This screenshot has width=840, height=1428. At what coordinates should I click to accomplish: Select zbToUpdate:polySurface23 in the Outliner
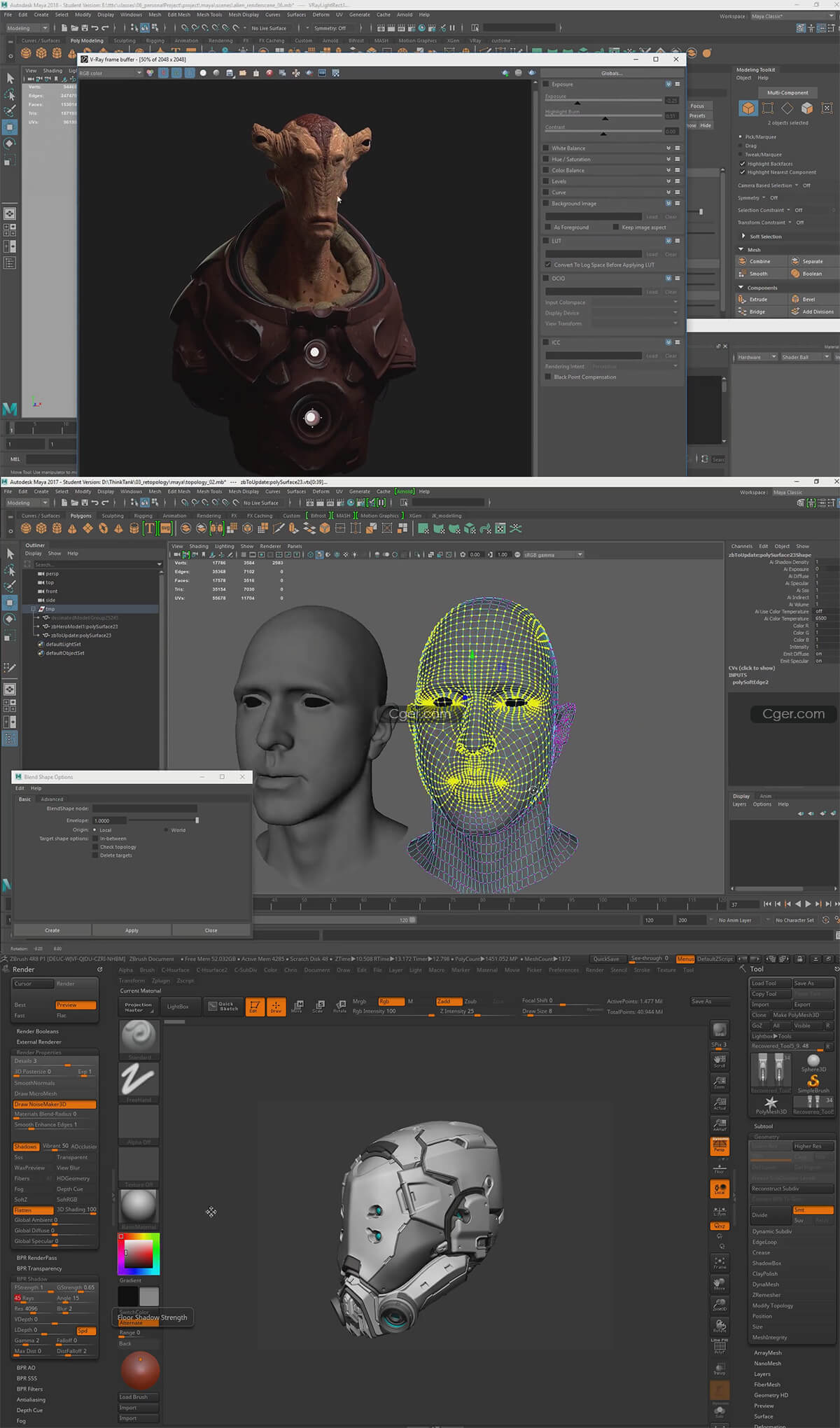tap(80, 635)
